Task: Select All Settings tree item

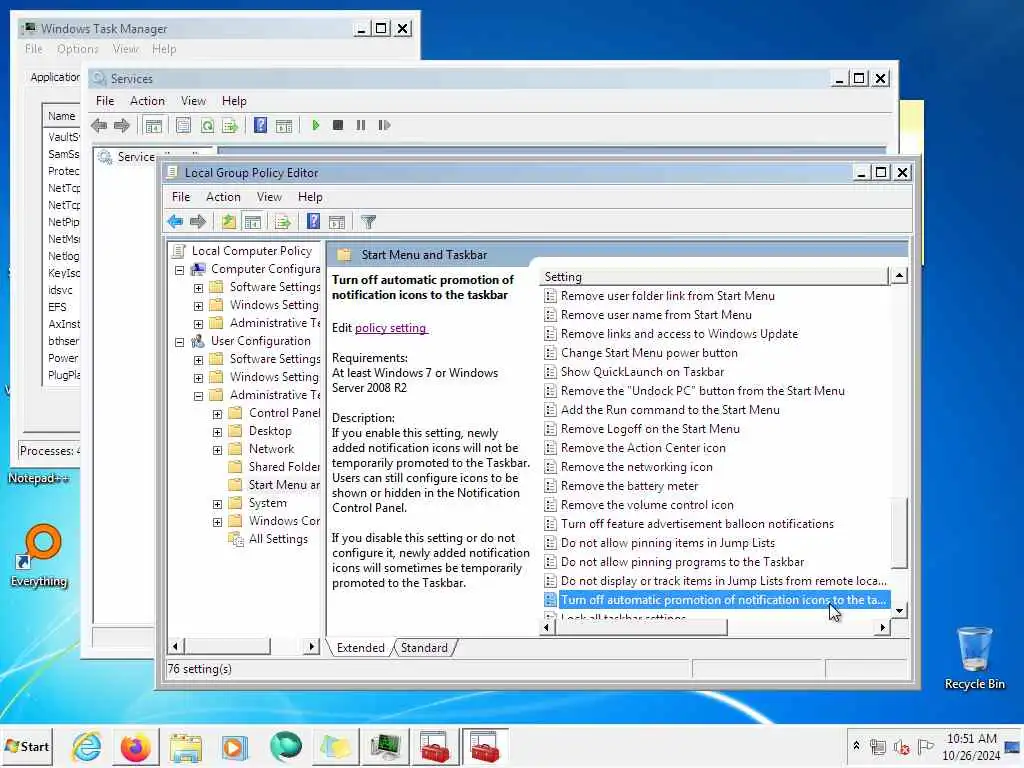Action: (x=268, y=539)
